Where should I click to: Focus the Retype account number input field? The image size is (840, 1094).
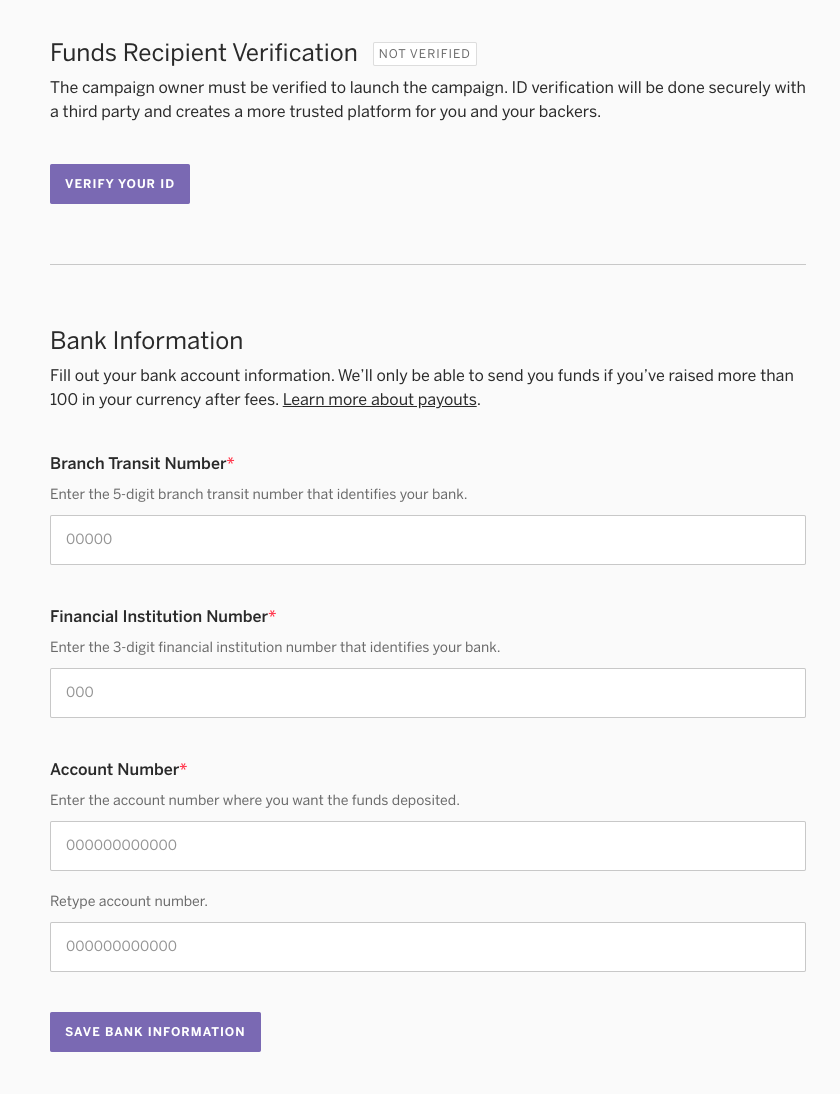pyautogui.click(x=428, y=947)
